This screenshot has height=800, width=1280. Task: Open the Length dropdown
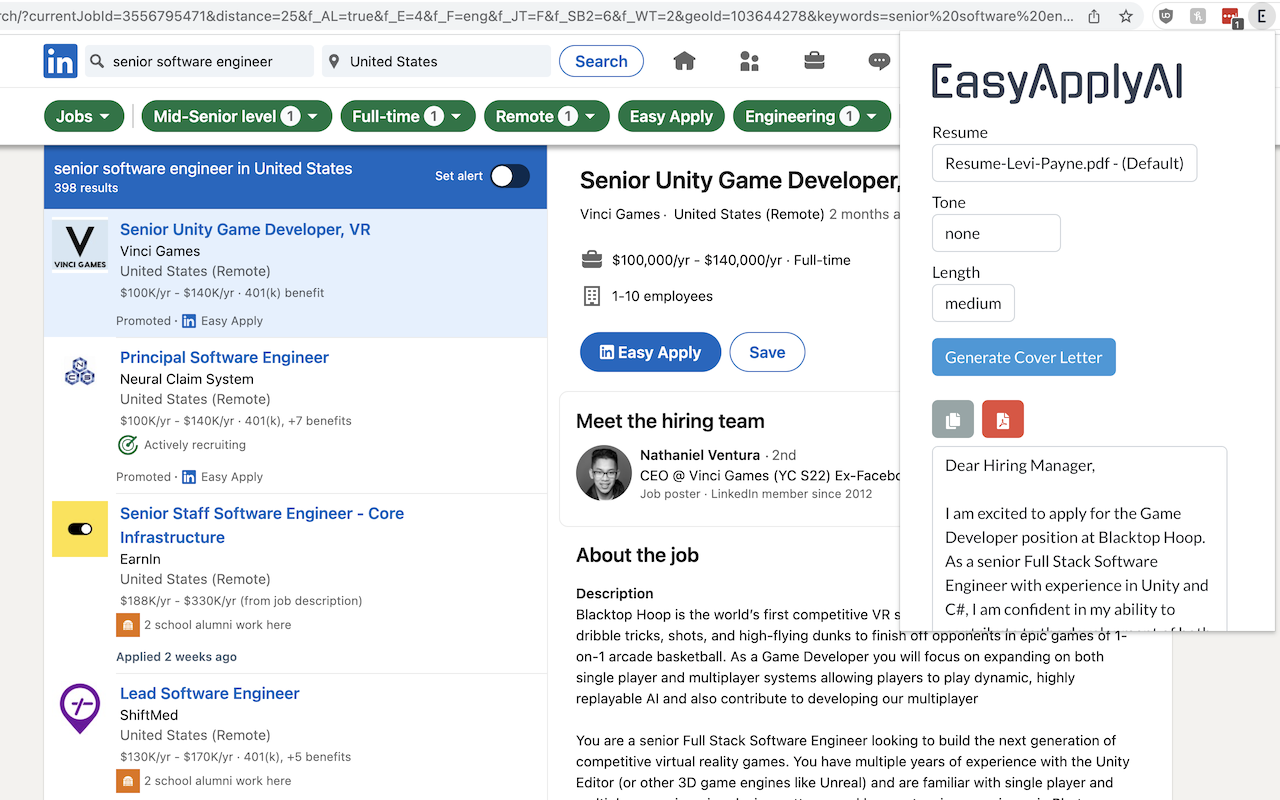(x=973, y=303)
